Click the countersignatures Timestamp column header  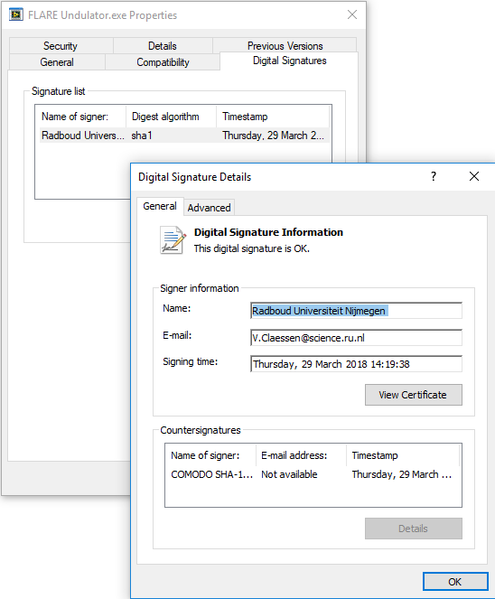pyautogui.click(x=403, y=455)
